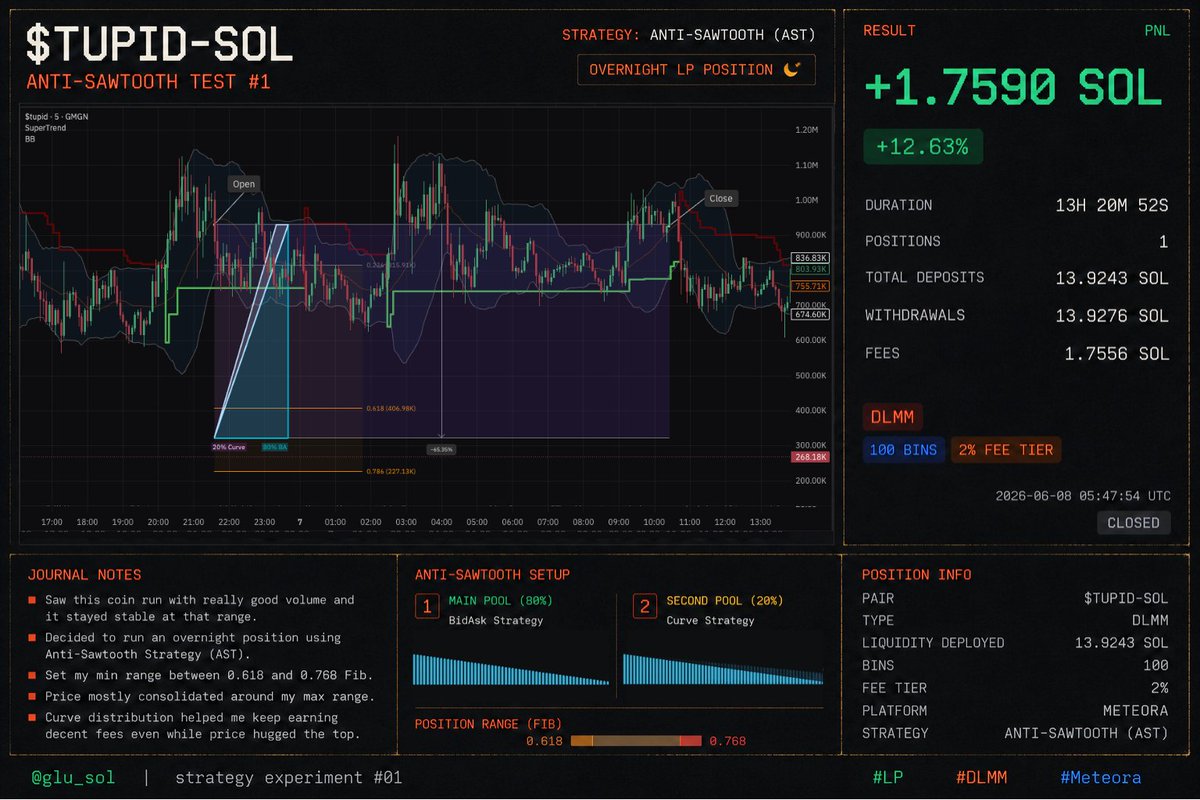Click the Second Pool liquidity bar chart
Screen dimensions: 1200x800
723,670
